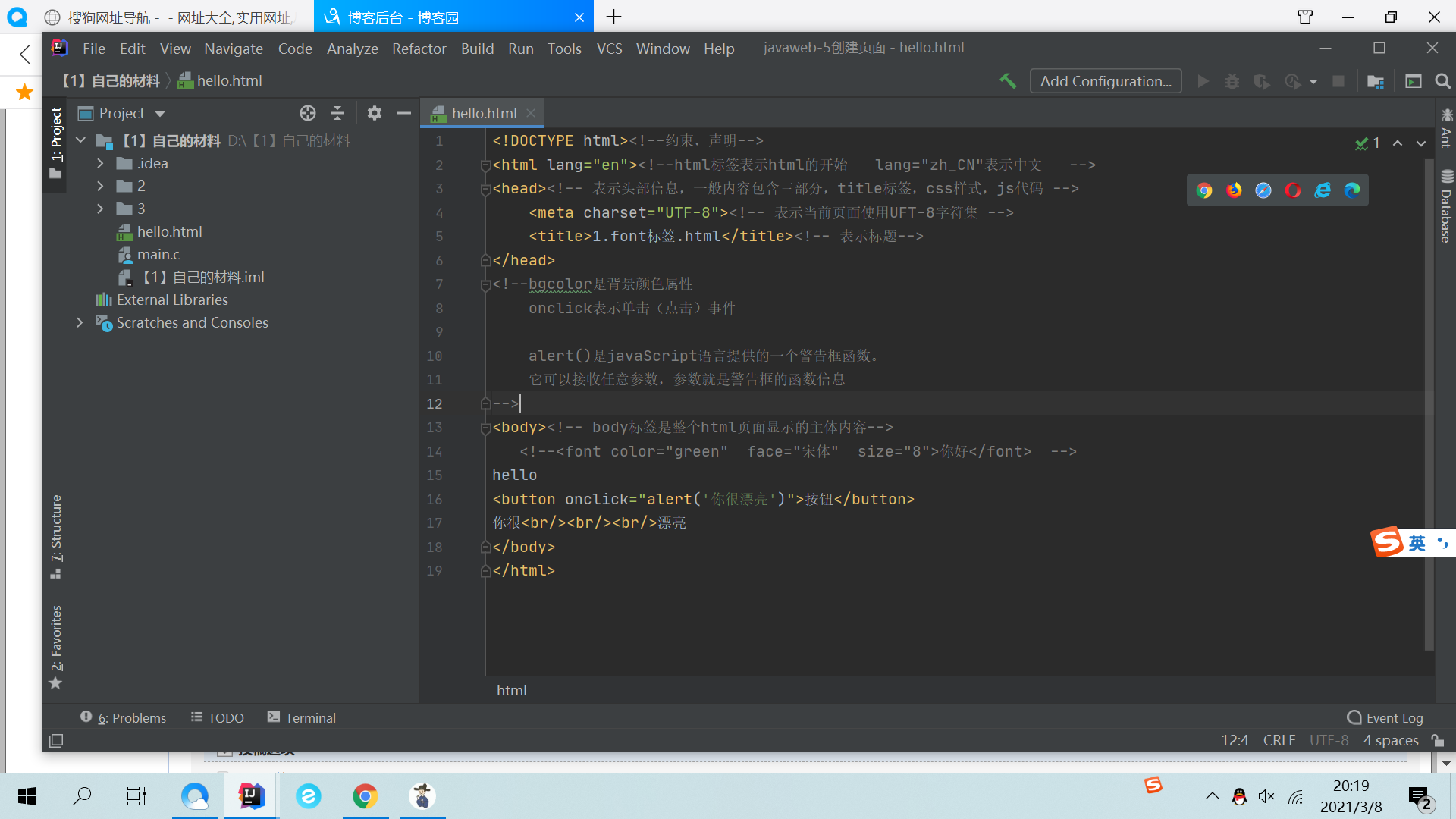Select main.c in project tree
The width and height of the screenshot is (1456, 819).
click(x=158, y=254)
